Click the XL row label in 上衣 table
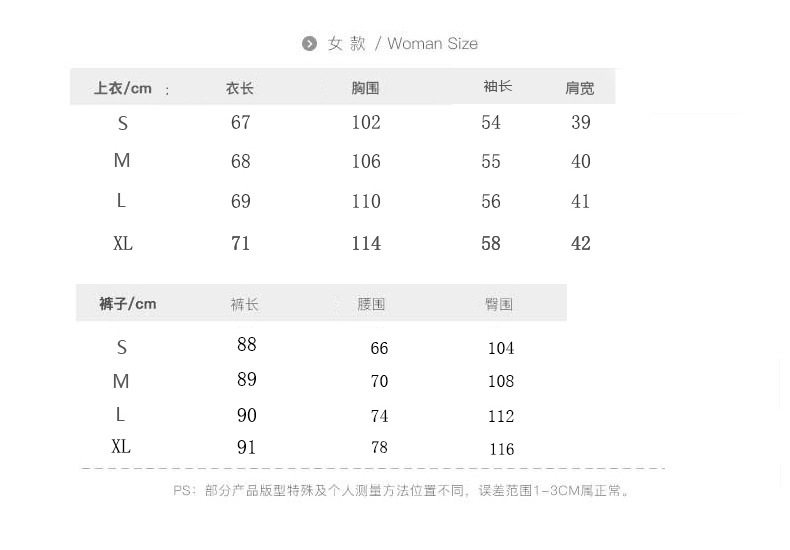790x550 pixels. coord(123,243)
